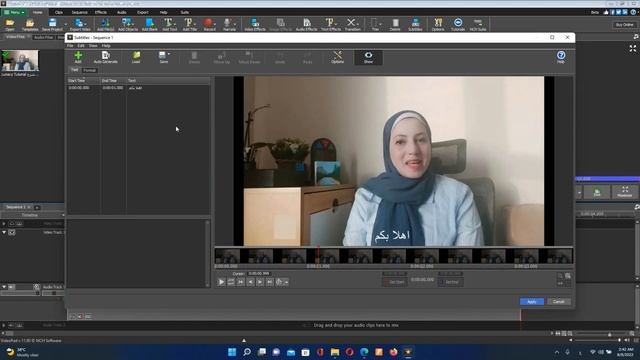Open Options in Subtitles toolbar

pyautogui.click(x=338, y=57)
